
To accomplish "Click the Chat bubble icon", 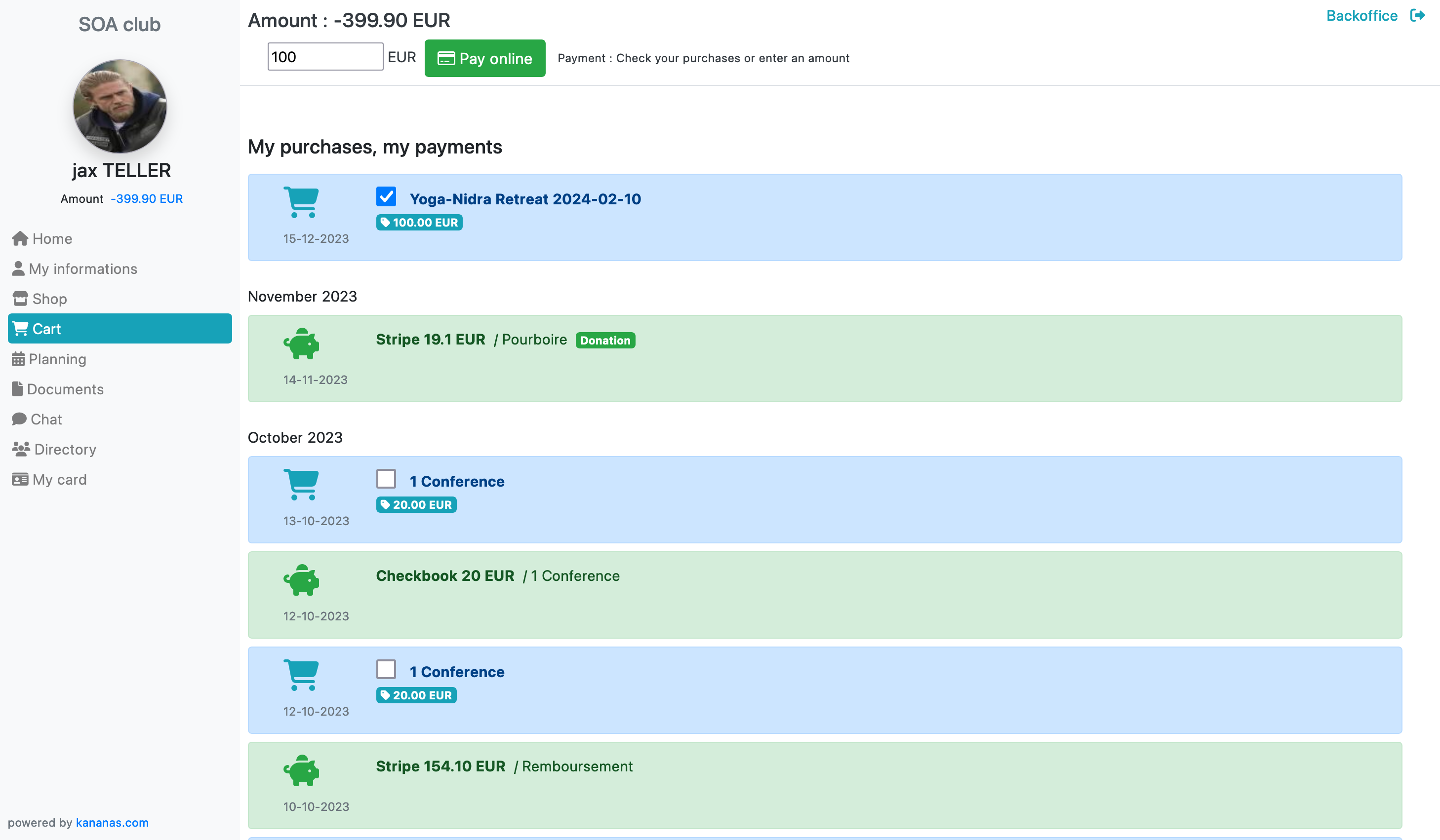I will click(19, 419).
